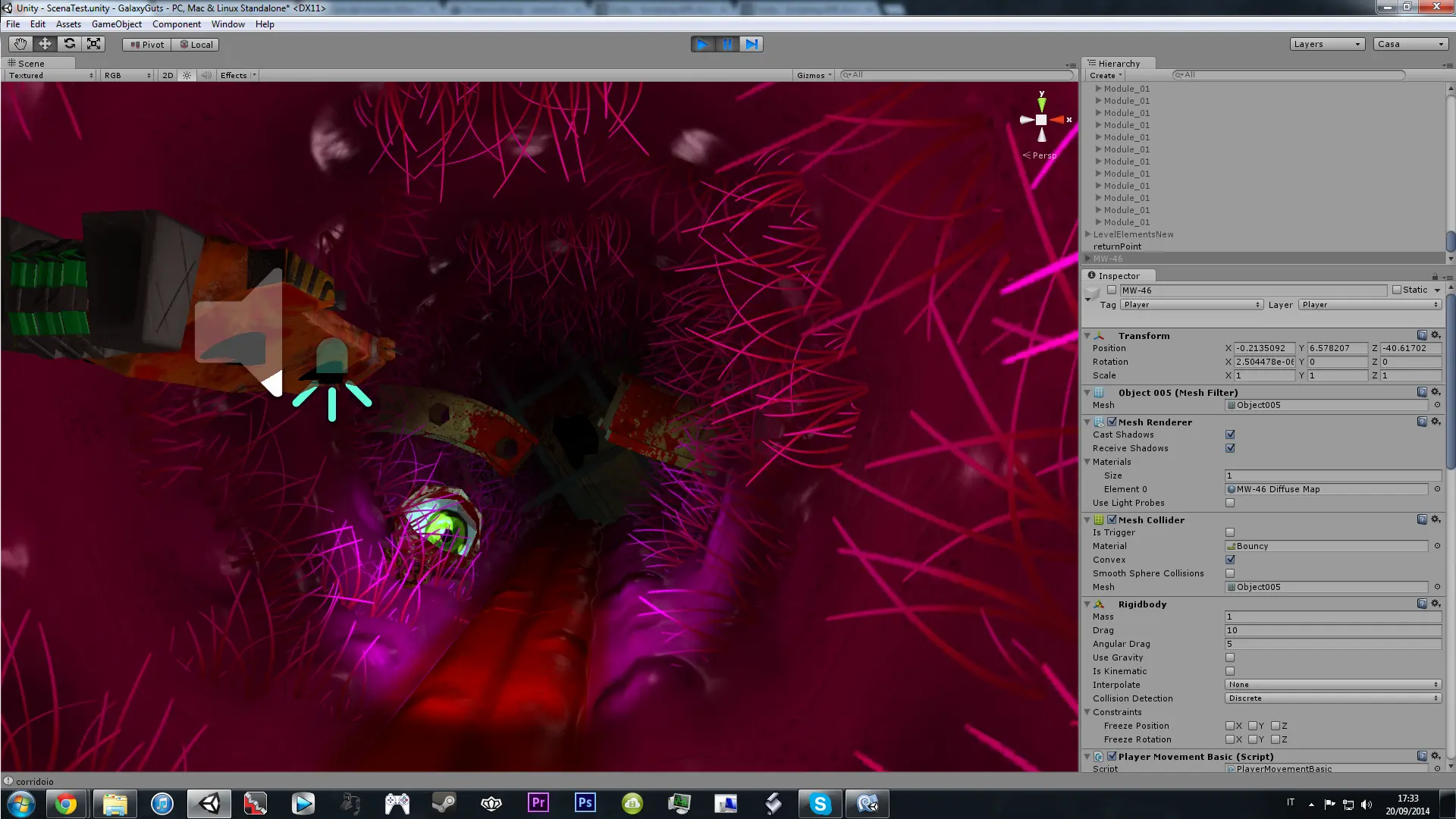This screenshot has width=1456, height=819.
Task: Toggle the Static checkbox
Action: tap(1397, 290)
